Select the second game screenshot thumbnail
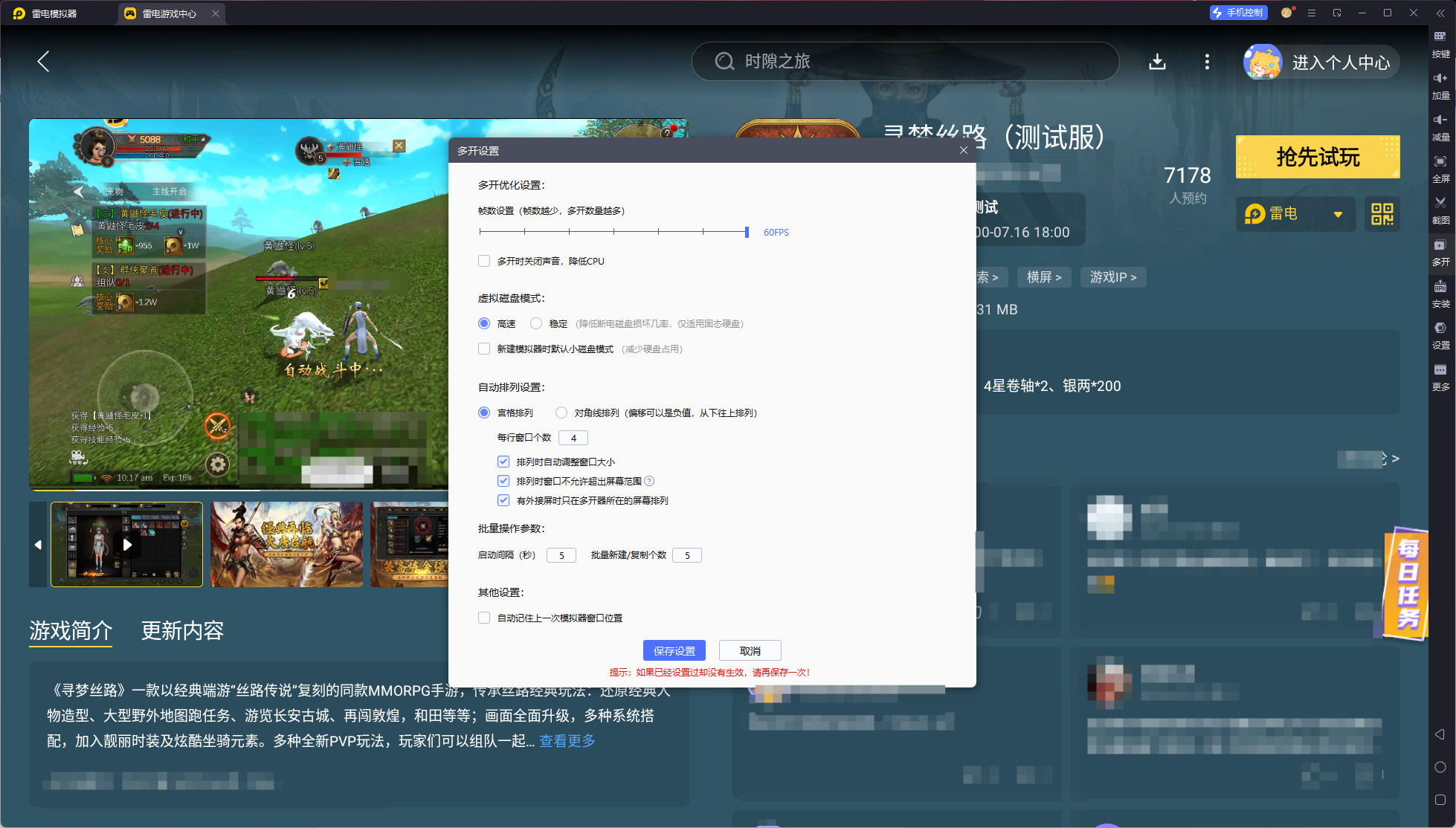This screenshot has height=828, width=1456. point(286,544)
